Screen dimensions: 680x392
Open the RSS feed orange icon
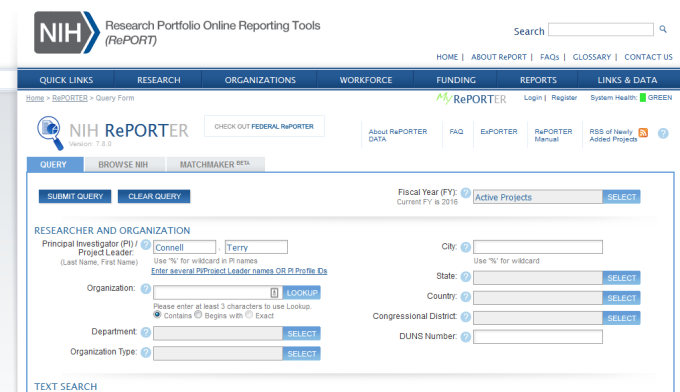click(644, 133)
